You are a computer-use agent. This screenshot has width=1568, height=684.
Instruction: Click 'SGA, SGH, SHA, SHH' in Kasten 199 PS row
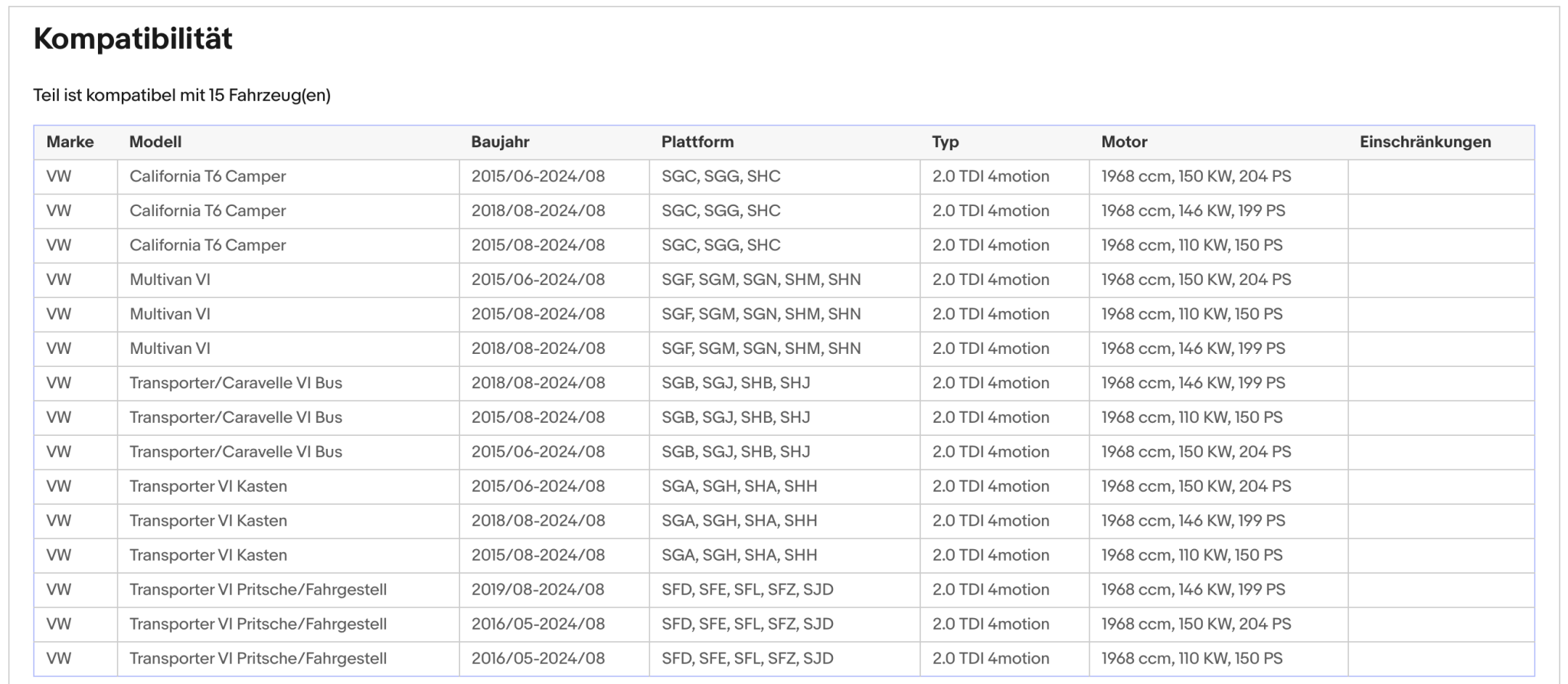740,521
